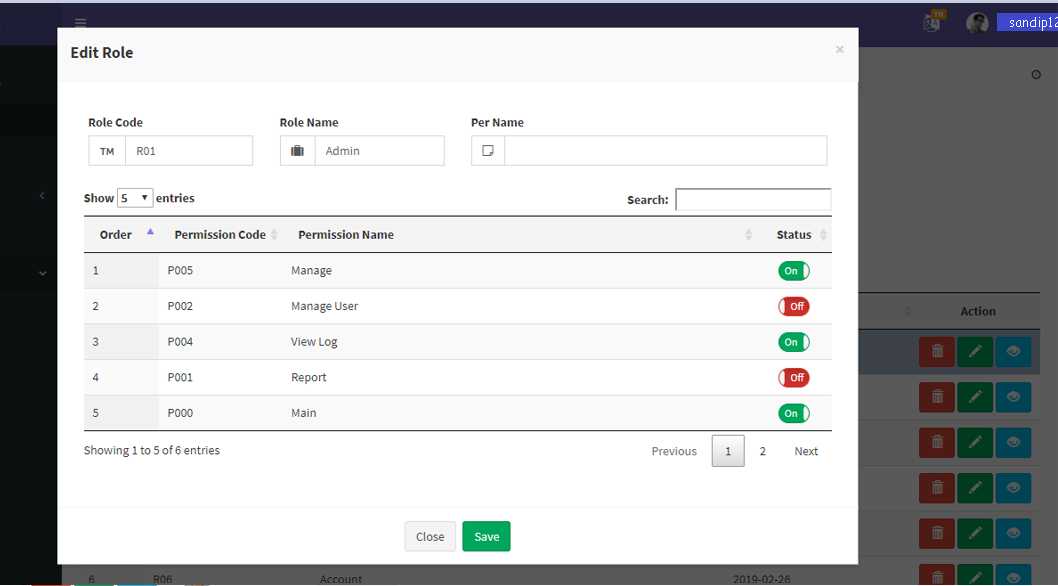
Task: Select the green pencil edit icon
Action: [x=975, y=351]
